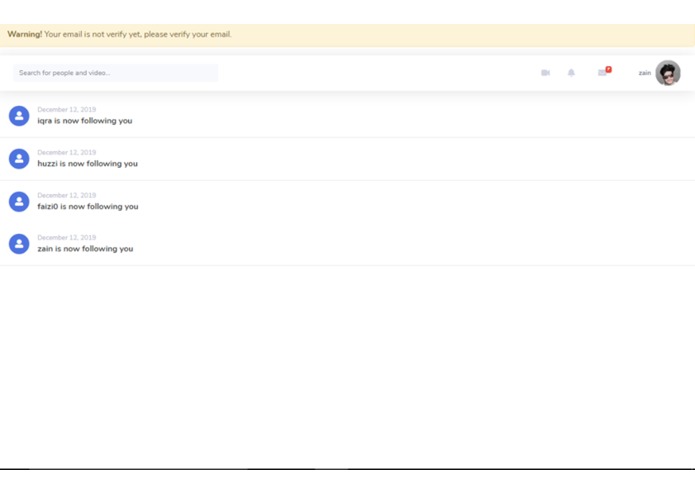The height and width of the screenshot is (494, 695).
Task: Click the date above zain's notification text
Action: tap(66, 237)
